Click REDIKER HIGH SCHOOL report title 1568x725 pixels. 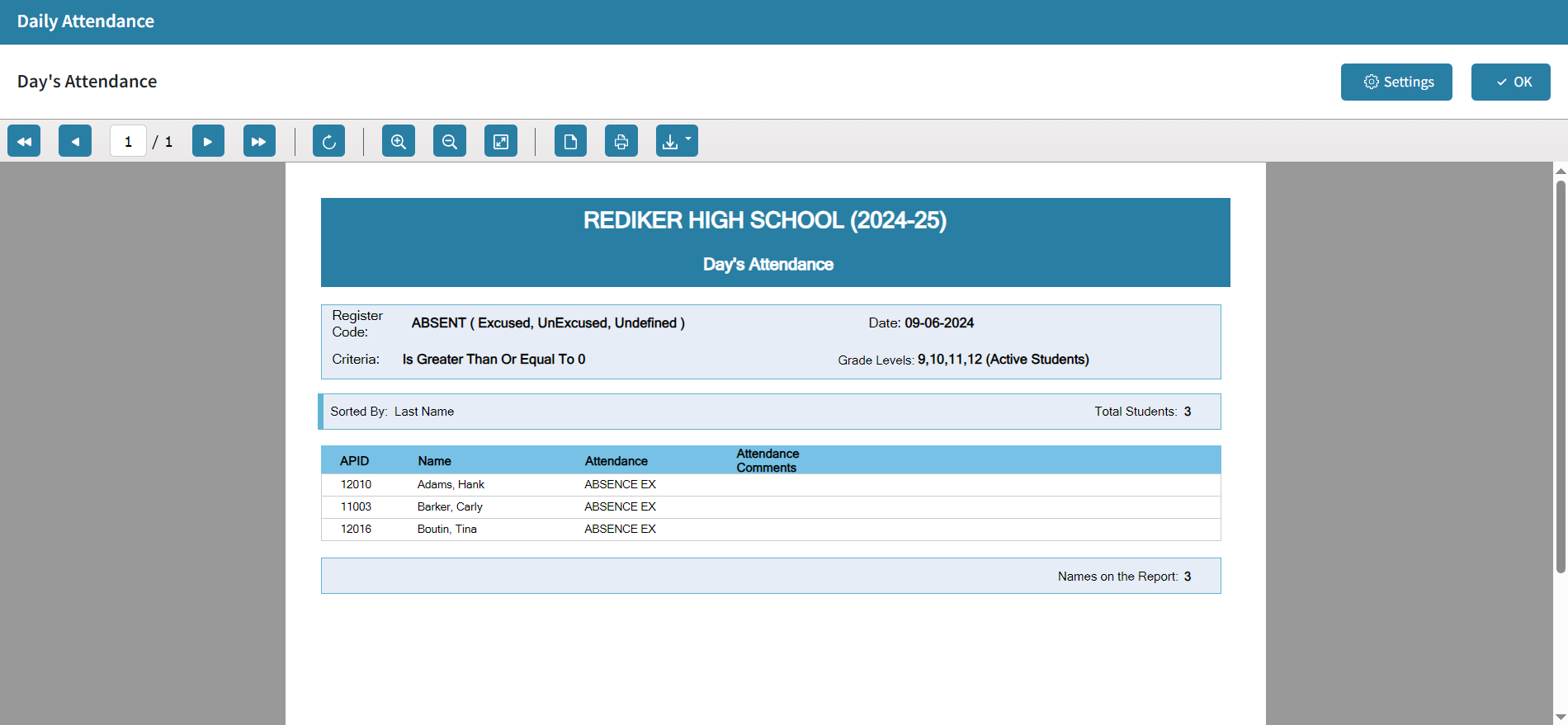765,220
